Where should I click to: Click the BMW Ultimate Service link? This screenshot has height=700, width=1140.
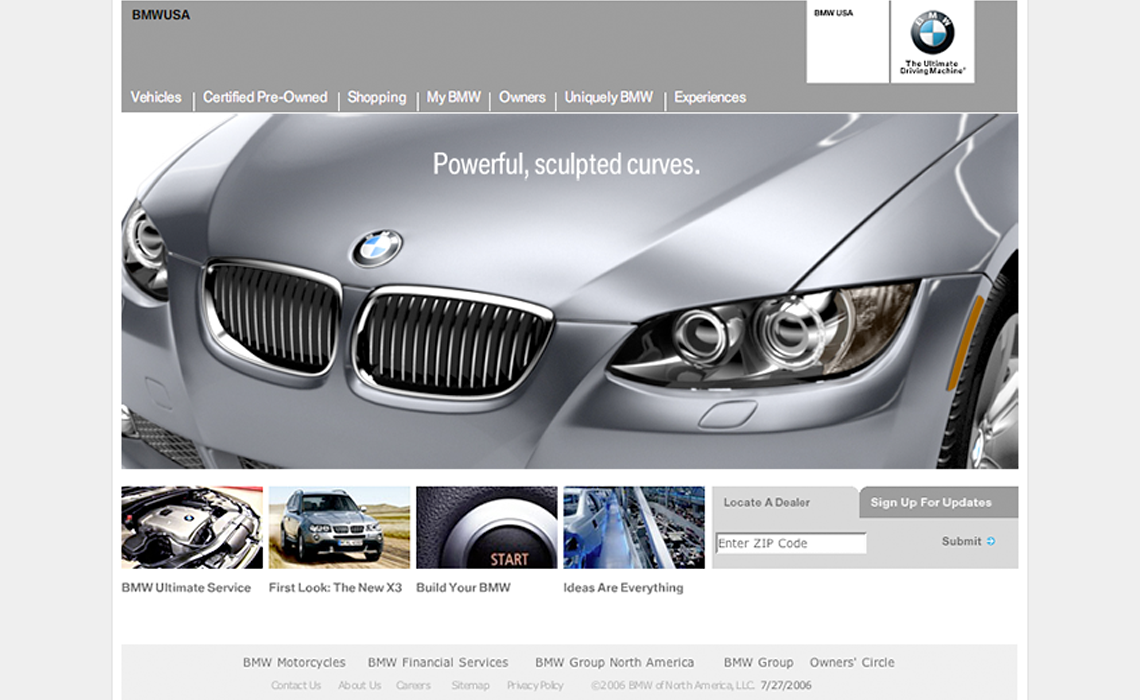tap(186, 587)
